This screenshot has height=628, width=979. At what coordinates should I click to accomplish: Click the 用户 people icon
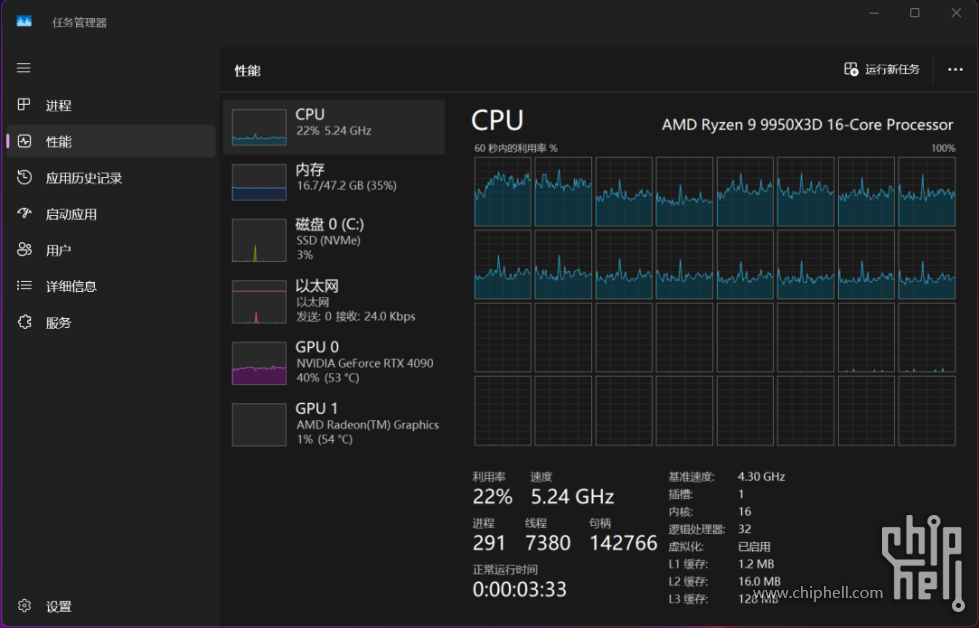tap(24, 250)
